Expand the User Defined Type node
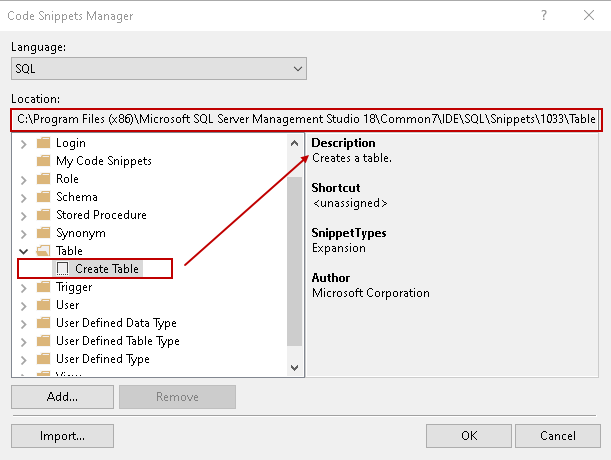 click(24, 359)
